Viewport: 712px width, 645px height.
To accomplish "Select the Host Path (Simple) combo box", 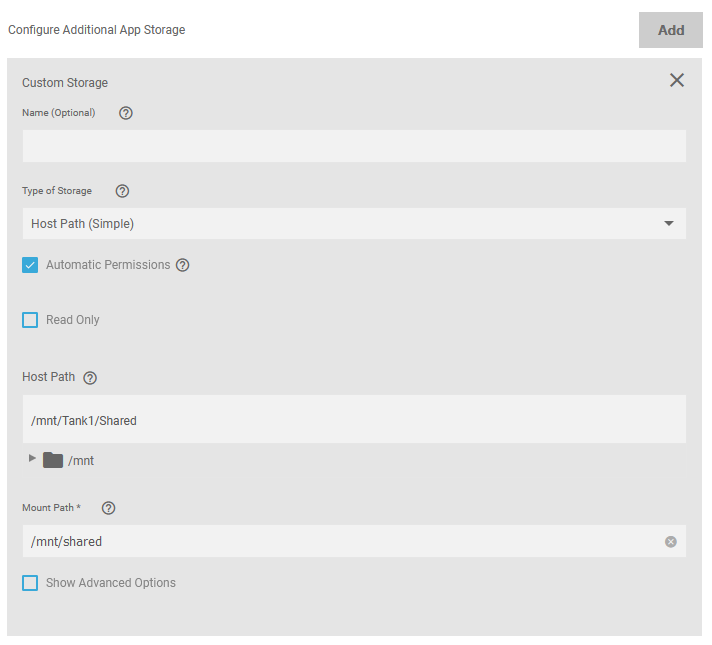I will 340,224.
